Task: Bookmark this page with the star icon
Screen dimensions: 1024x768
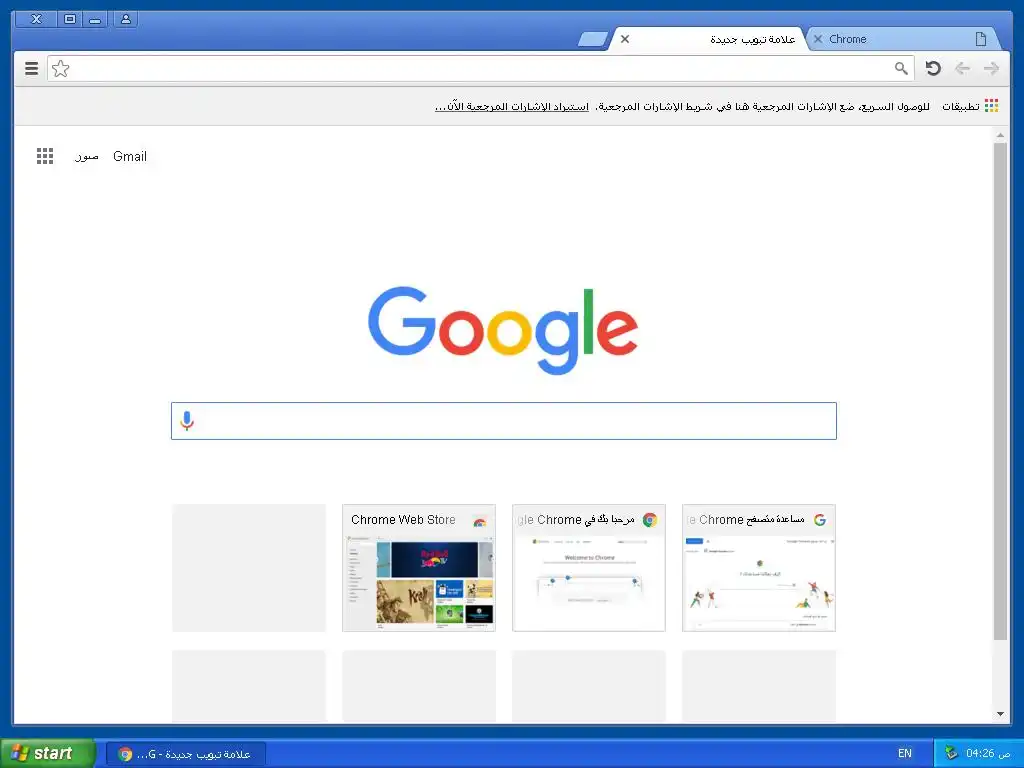Action: (x=61, y=69)
